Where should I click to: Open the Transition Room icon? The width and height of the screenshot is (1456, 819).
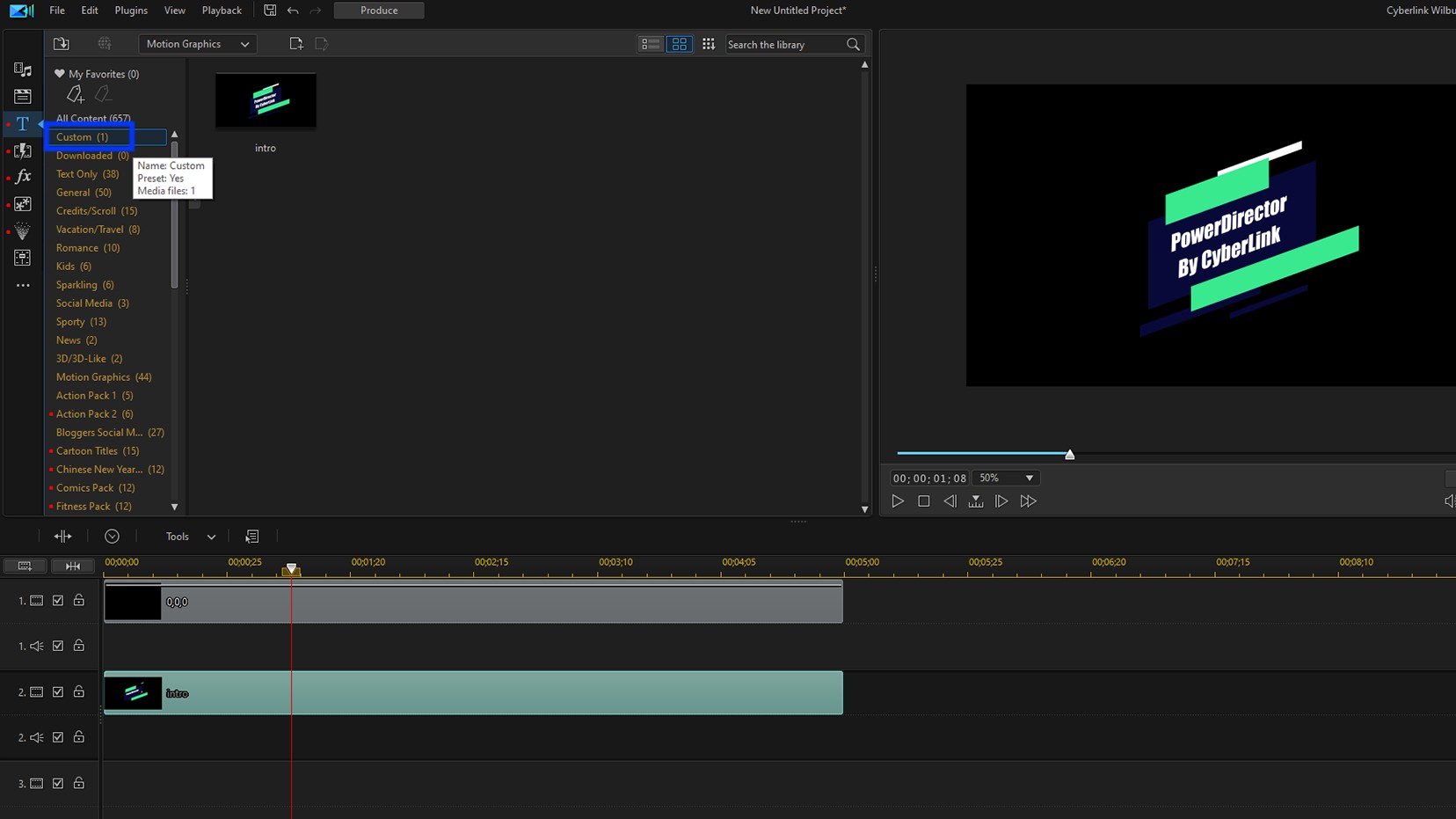23,150
